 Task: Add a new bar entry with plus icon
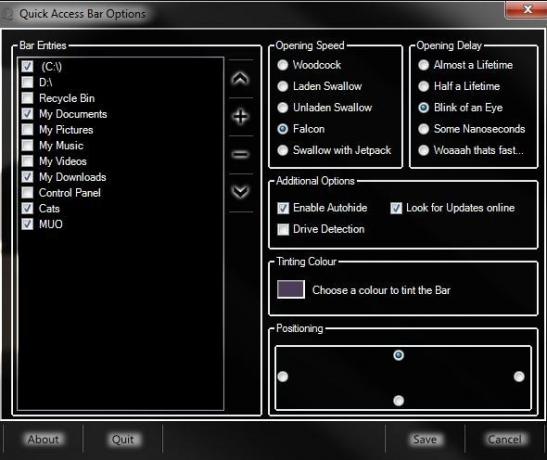point(240,116)
